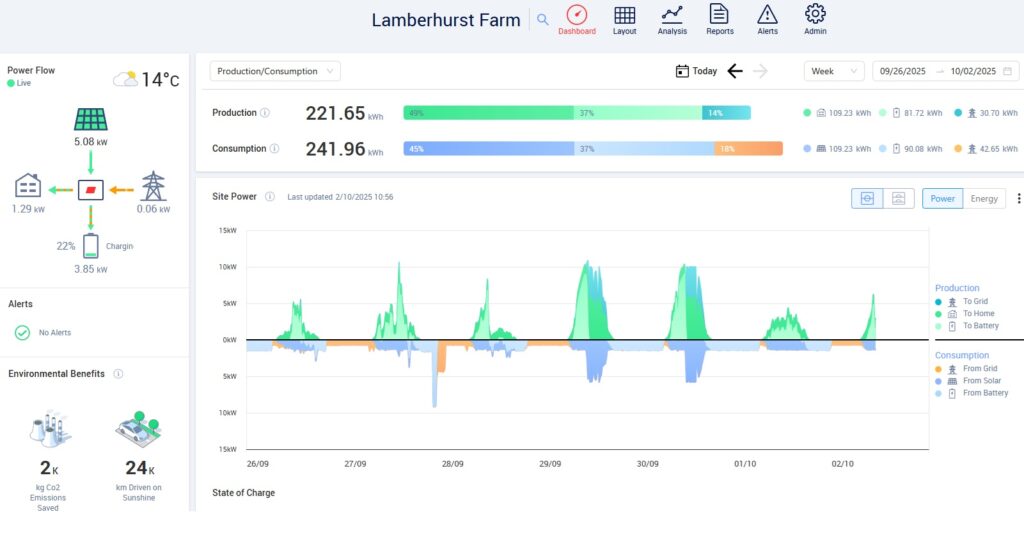Expand the Production/Consumption dropdown
Screen dimensions: 1024x560
pyautogui.click(x=275, y=71)
